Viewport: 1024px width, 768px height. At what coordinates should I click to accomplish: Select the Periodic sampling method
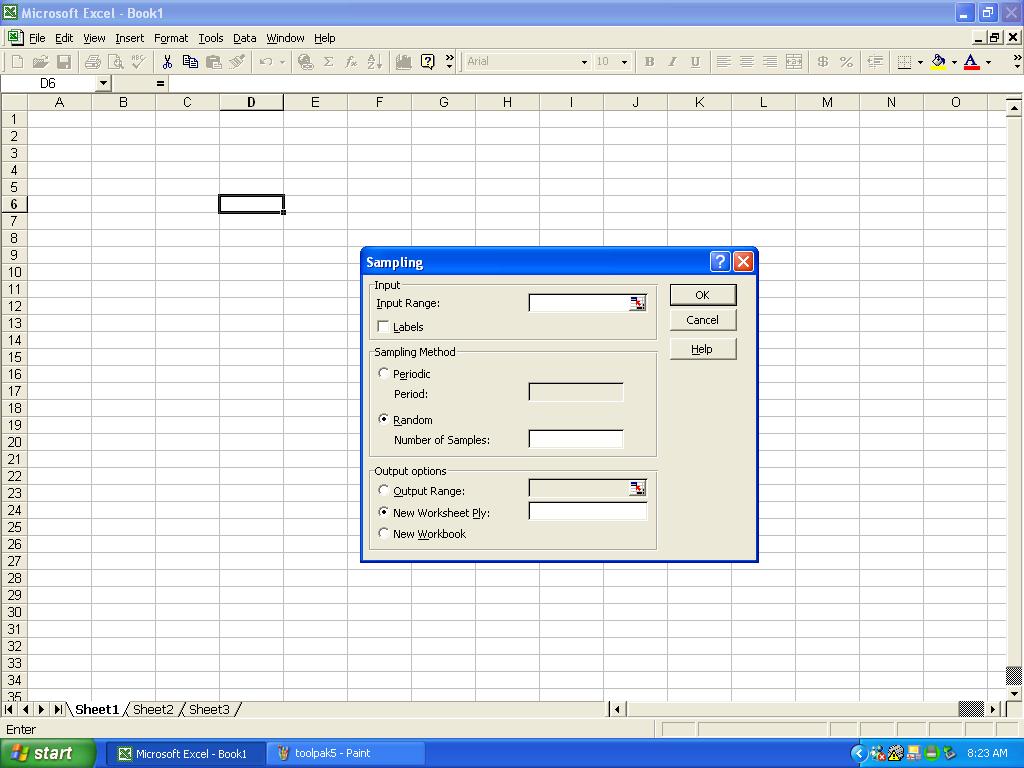[x=384, y=374]
